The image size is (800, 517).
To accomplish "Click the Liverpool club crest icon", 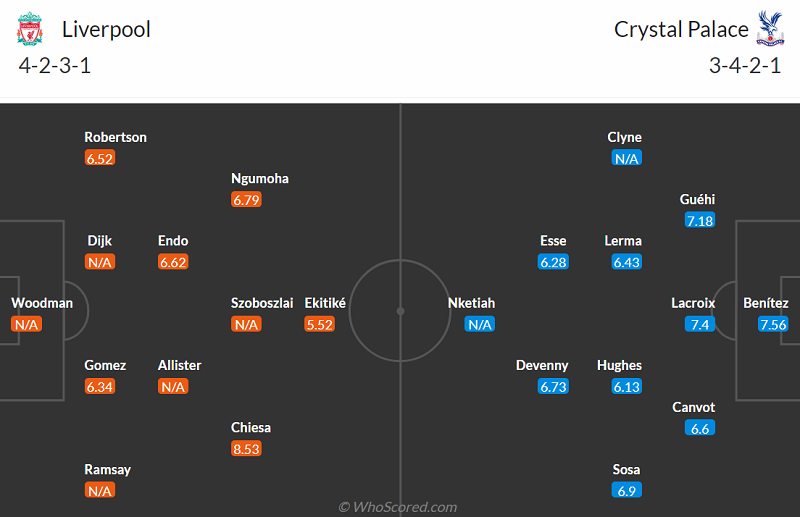I will tap(30, 29).
